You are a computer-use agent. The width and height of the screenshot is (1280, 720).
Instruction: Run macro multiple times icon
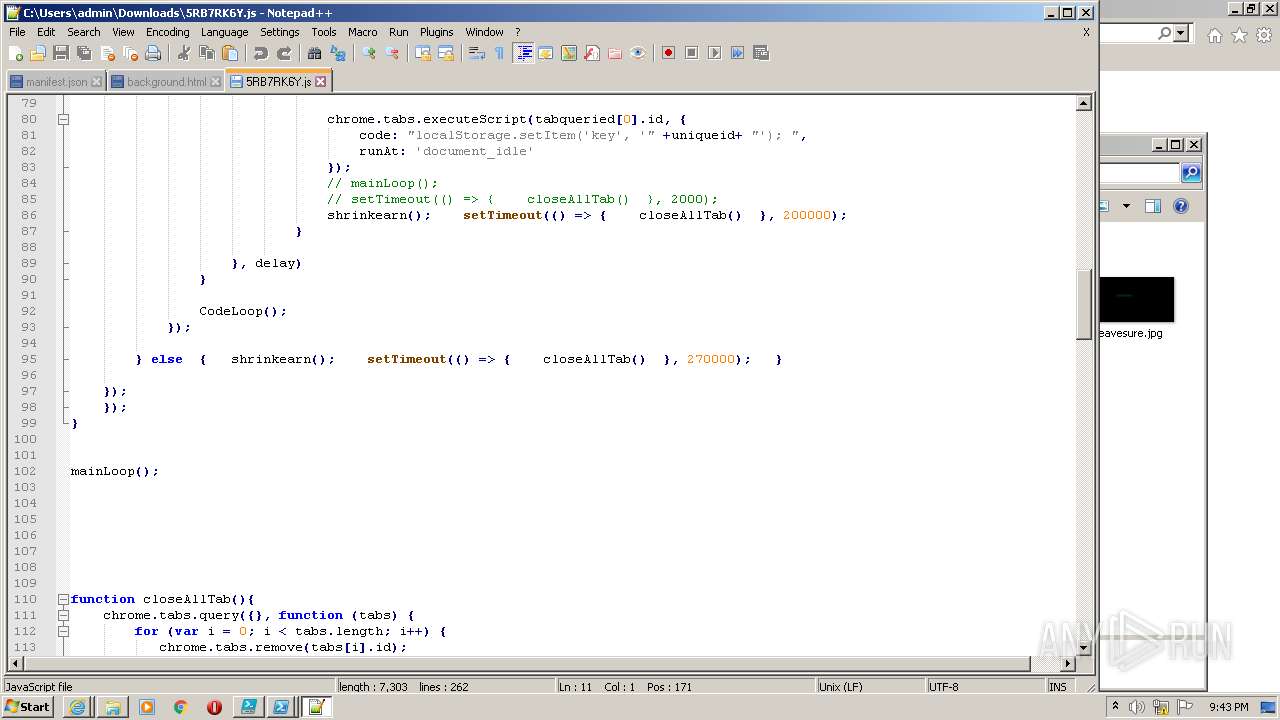point(737,53)
